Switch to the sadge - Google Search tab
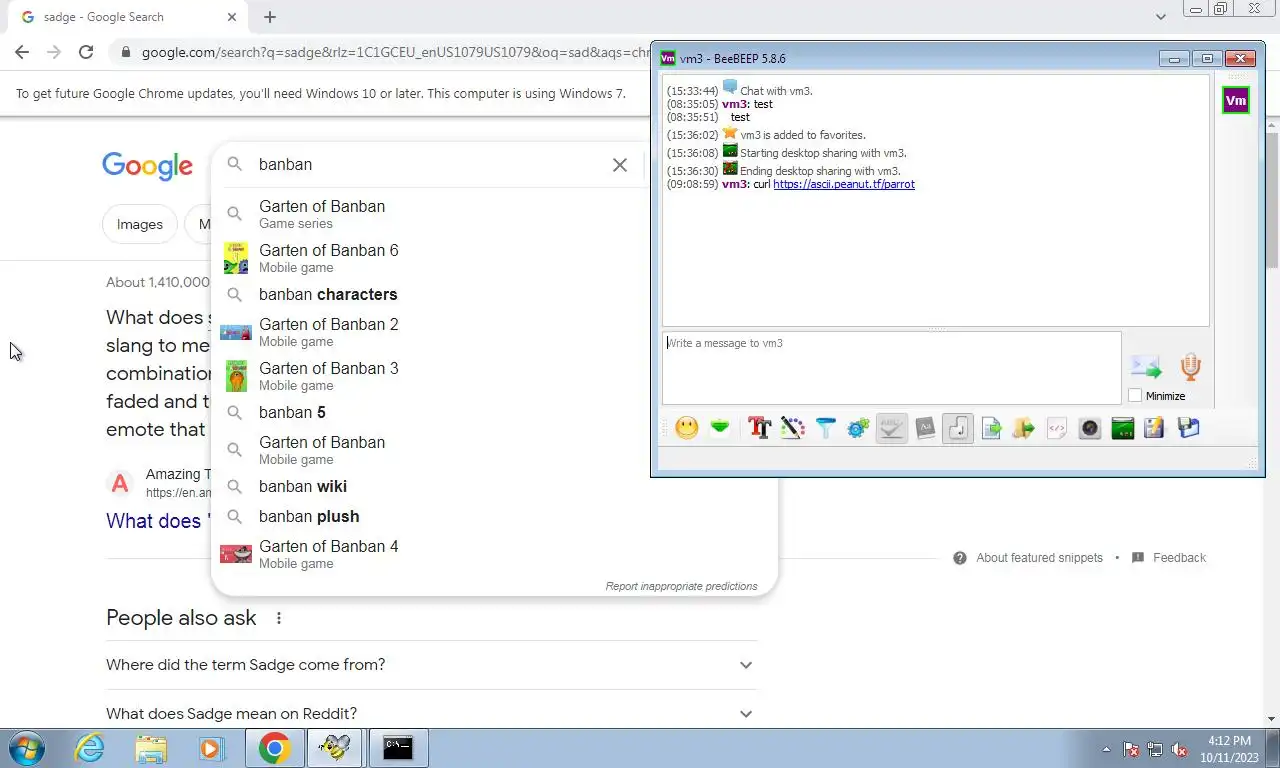 [x=130, y=17]
